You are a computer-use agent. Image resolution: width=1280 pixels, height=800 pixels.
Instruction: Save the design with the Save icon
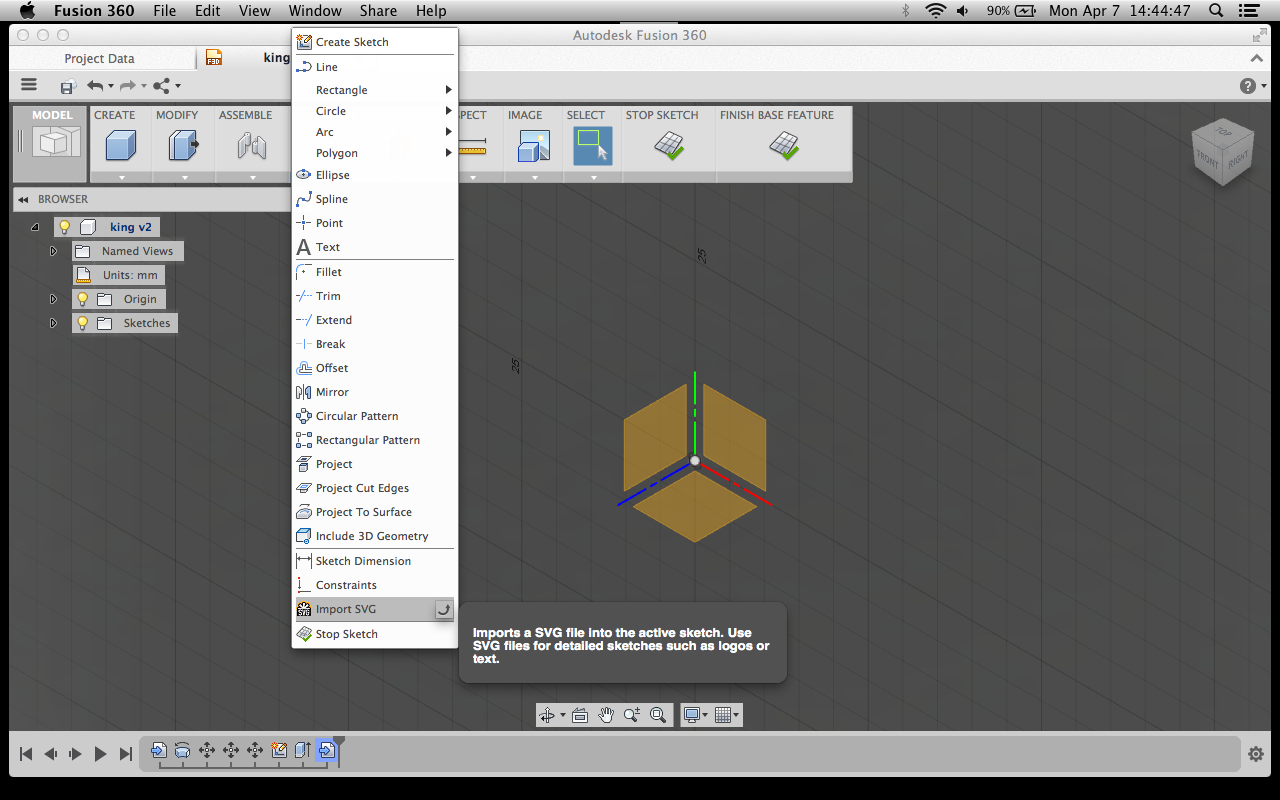(x=68, y=86)
